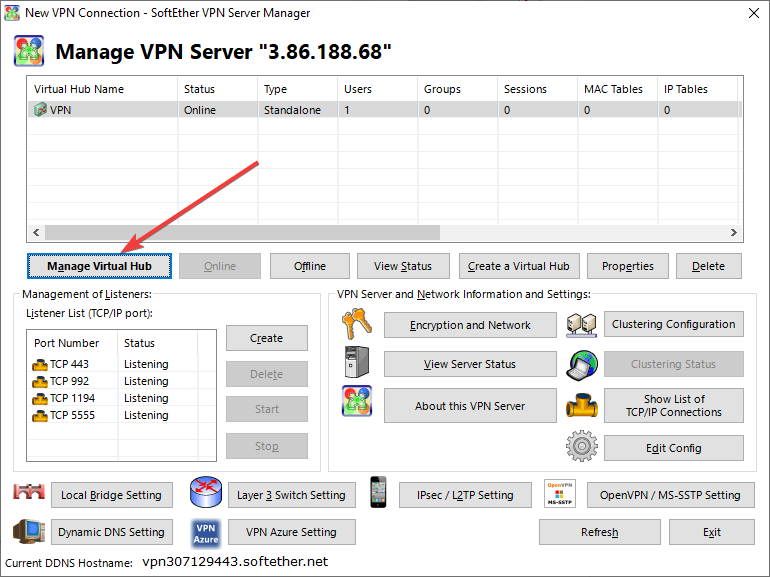This screenshot has height=577, width=770.
Task: Click the server tower icon beside View Server Status
Action: pos(356,364)
